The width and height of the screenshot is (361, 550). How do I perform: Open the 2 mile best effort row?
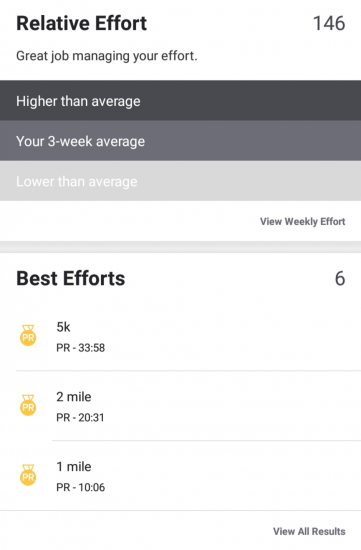(180, 405)
